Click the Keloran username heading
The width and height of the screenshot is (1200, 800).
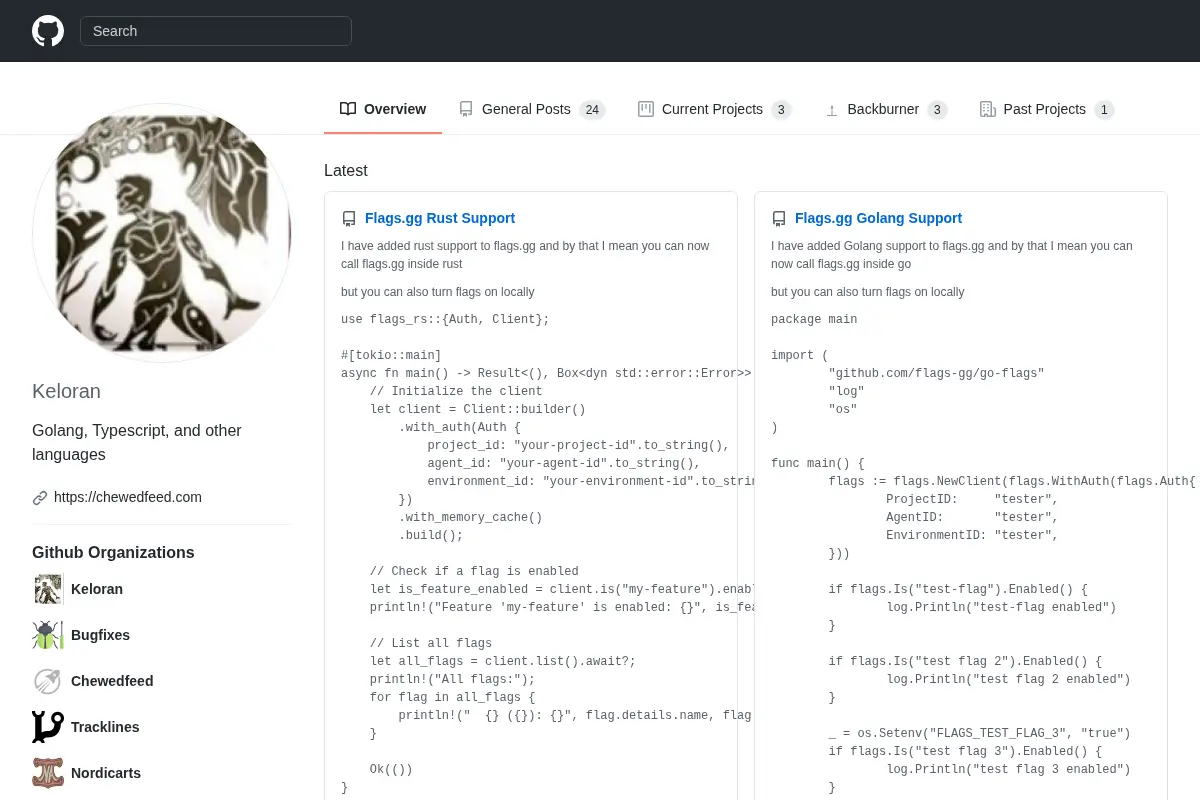66,391
